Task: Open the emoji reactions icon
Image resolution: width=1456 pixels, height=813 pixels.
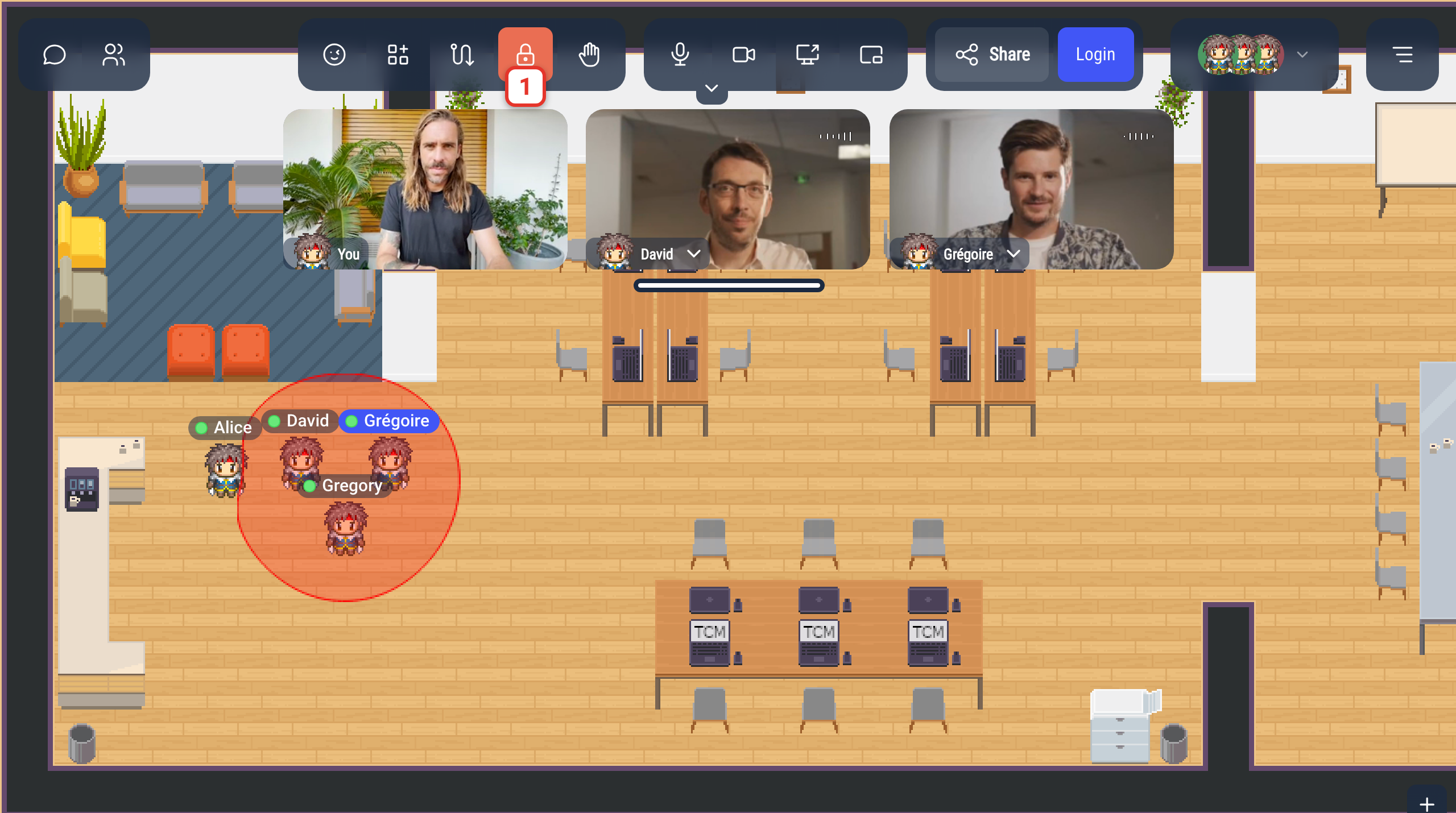Action: click(x=334, y=55)
